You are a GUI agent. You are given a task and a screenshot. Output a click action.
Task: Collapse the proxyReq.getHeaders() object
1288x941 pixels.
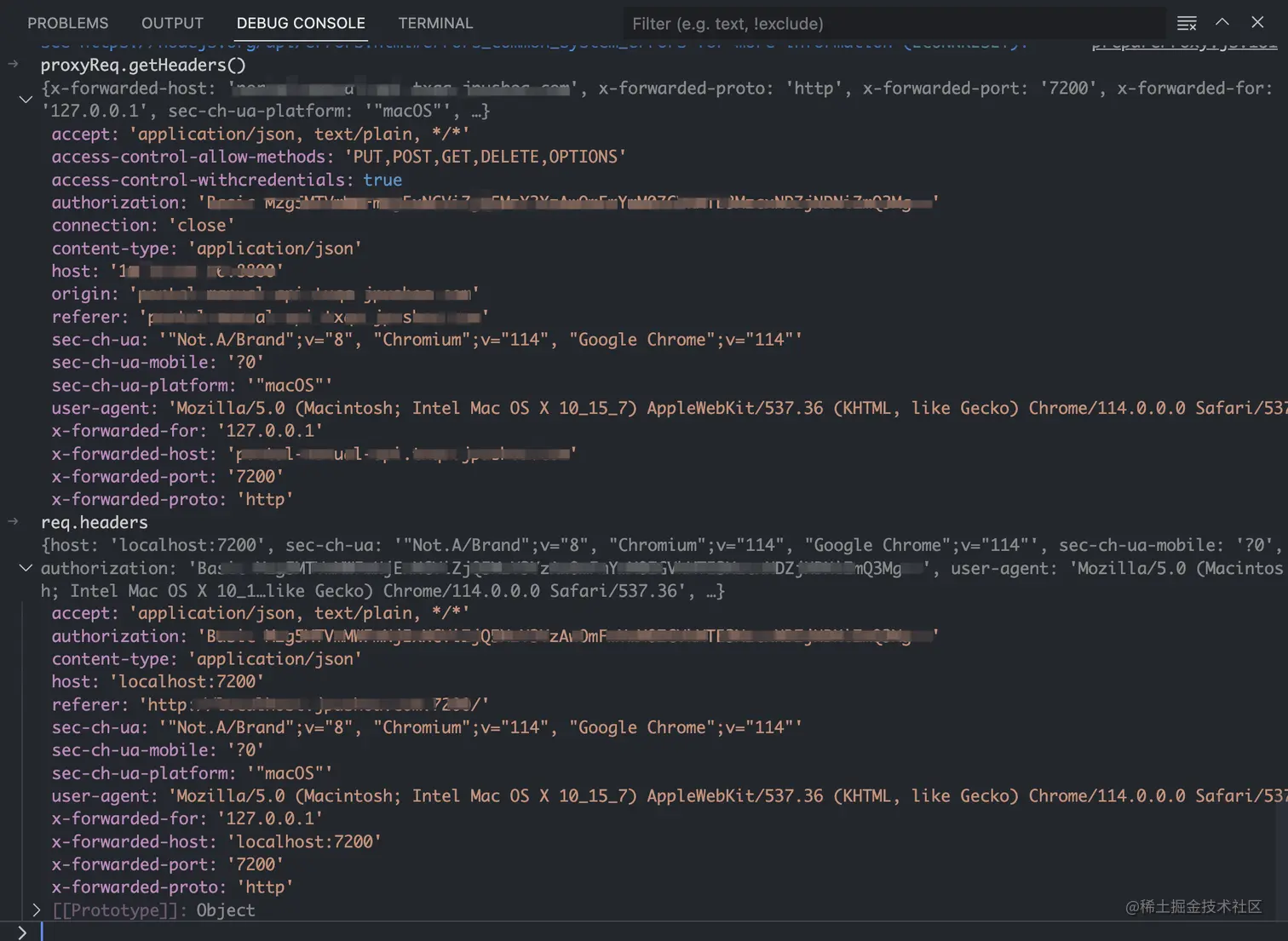(26, 99)
